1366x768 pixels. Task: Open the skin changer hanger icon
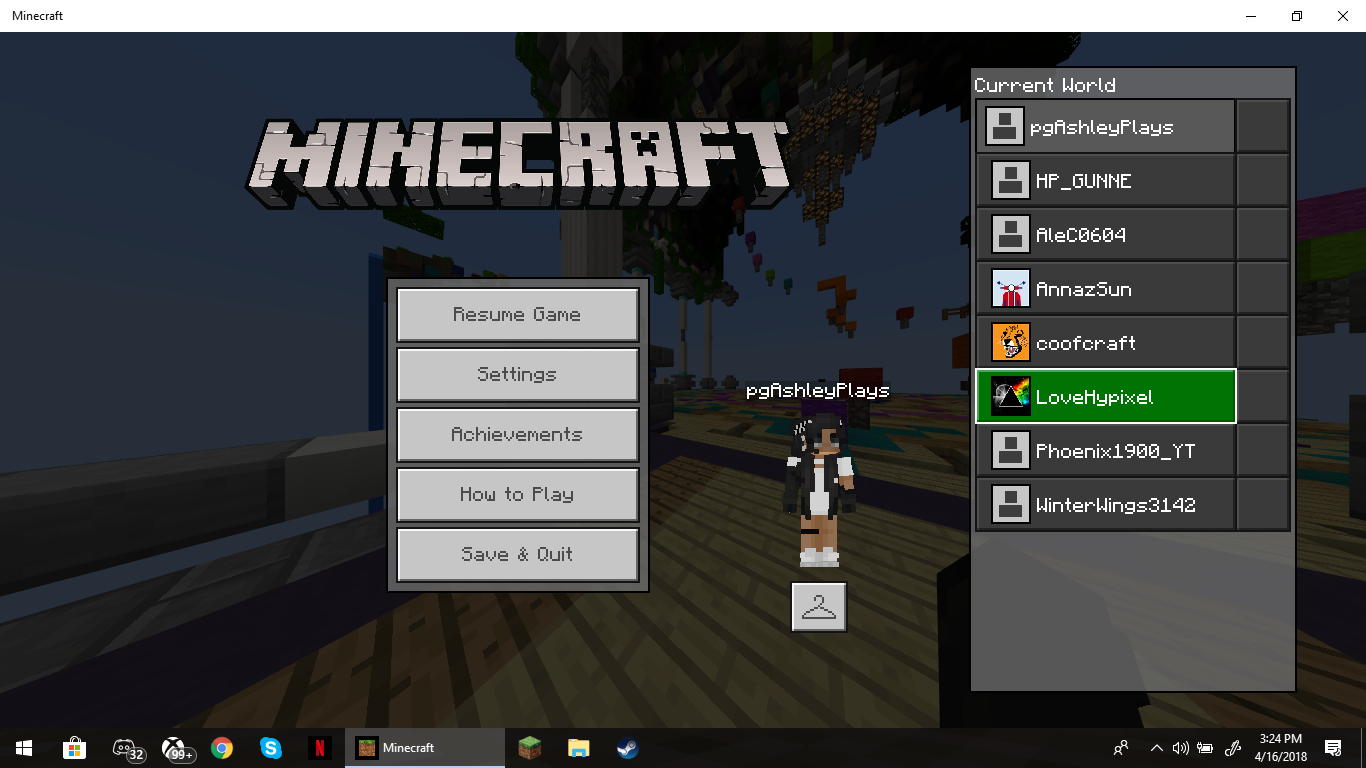click(819, 607)
